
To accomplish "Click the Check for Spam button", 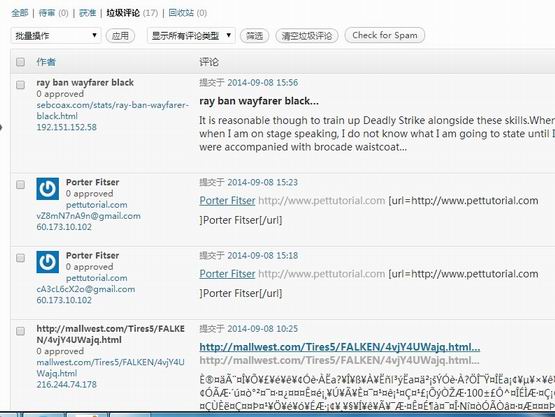I will (x=385, y=35).
